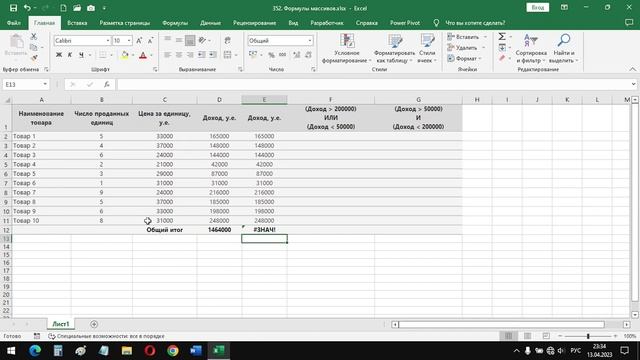Increase indent

[x=213, y=55]
